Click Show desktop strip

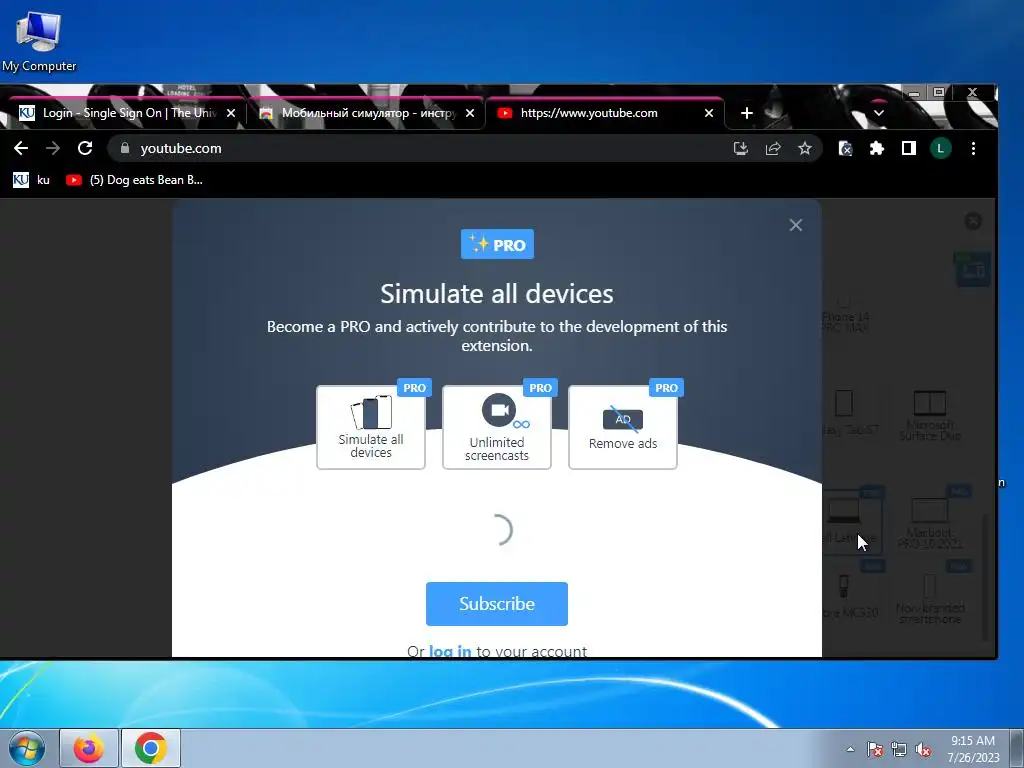(x=1017, y=748)
